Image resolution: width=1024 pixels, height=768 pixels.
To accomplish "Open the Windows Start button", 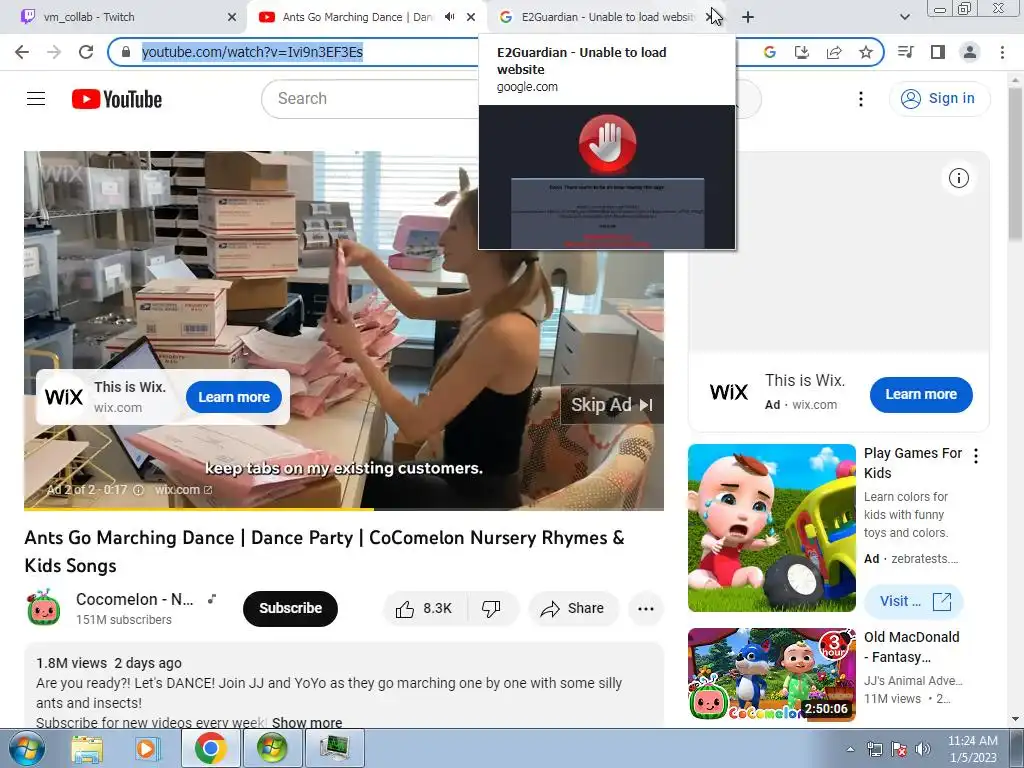I will (27, 748).
